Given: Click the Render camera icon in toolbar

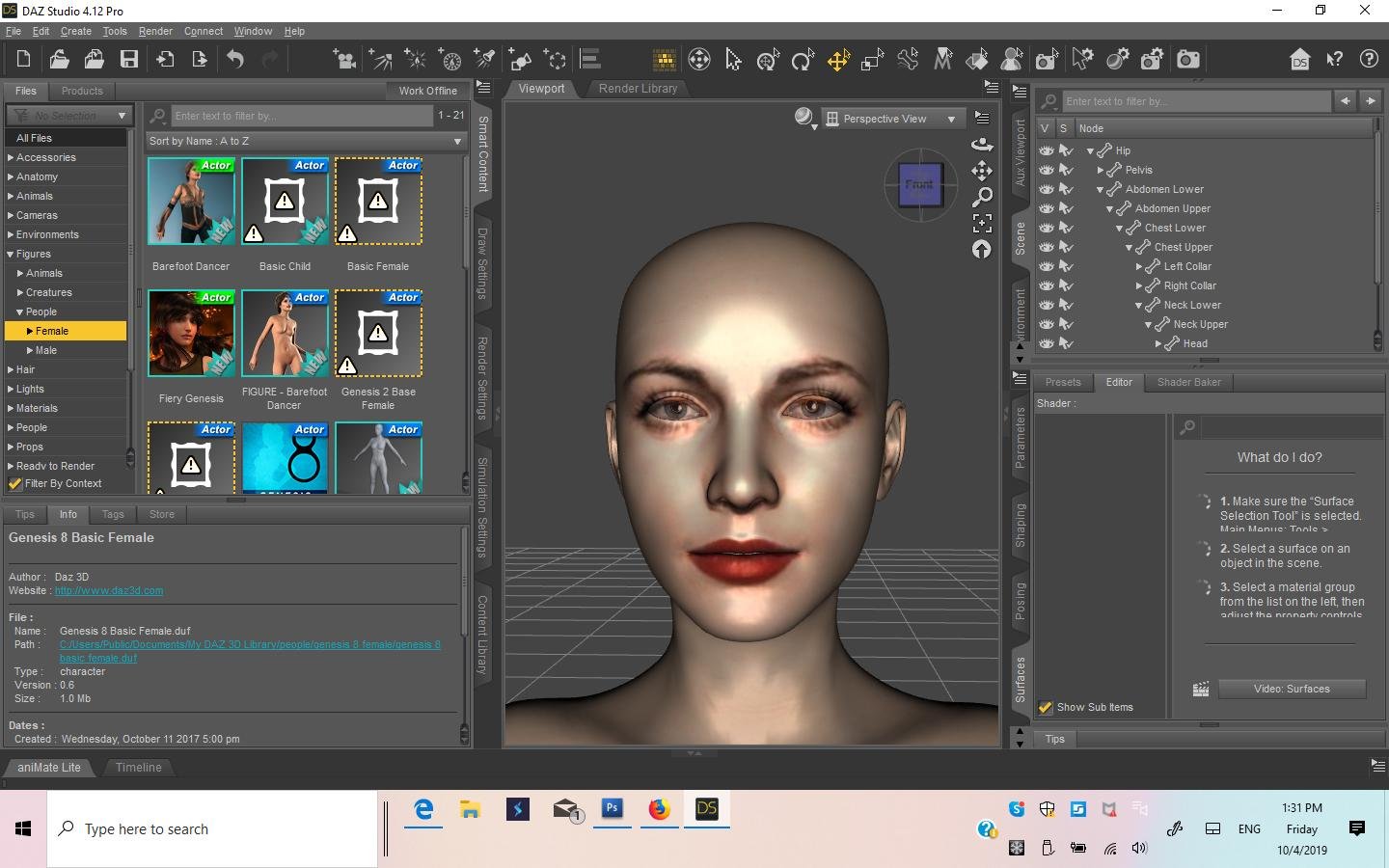Looking at the screenshot, I should [x=1188, y=60].
